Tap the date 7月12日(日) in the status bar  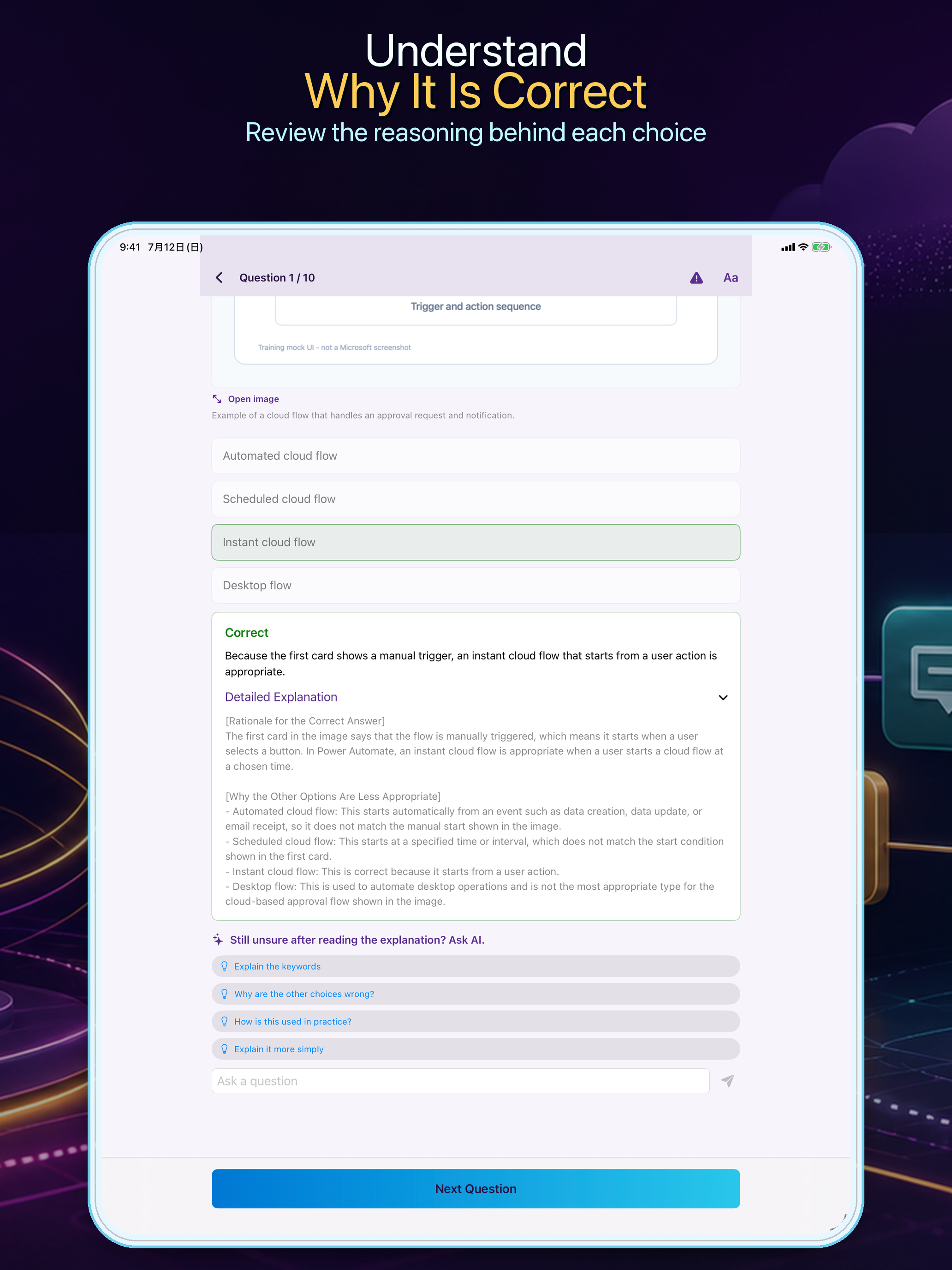[176, 247]
